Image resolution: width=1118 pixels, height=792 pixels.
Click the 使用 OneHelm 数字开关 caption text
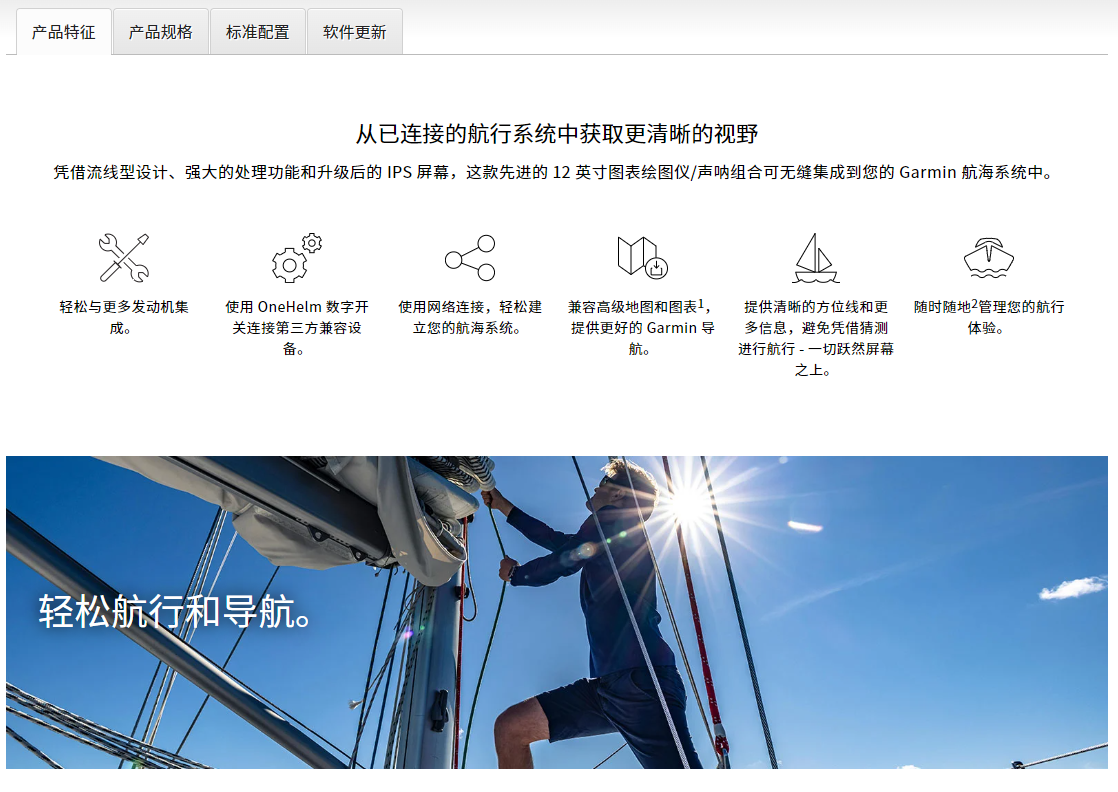click(297, 328)
